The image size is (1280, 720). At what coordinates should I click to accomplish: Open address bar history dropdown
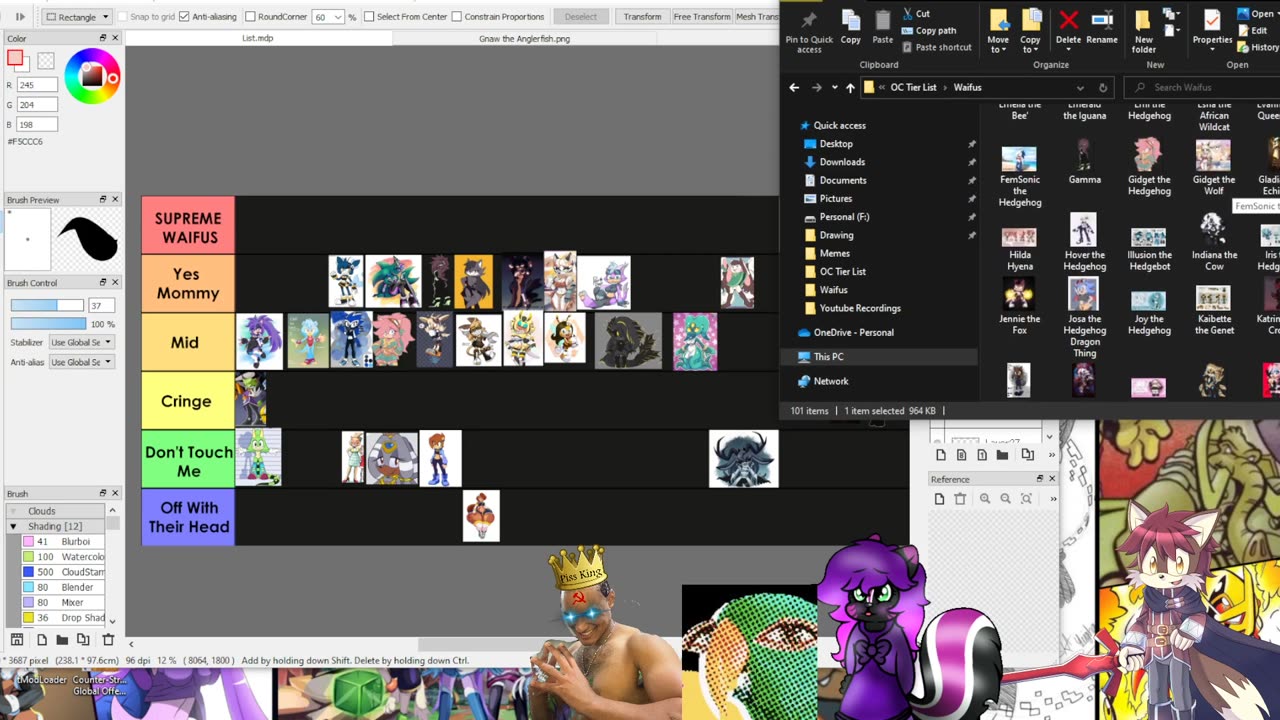1080,88
